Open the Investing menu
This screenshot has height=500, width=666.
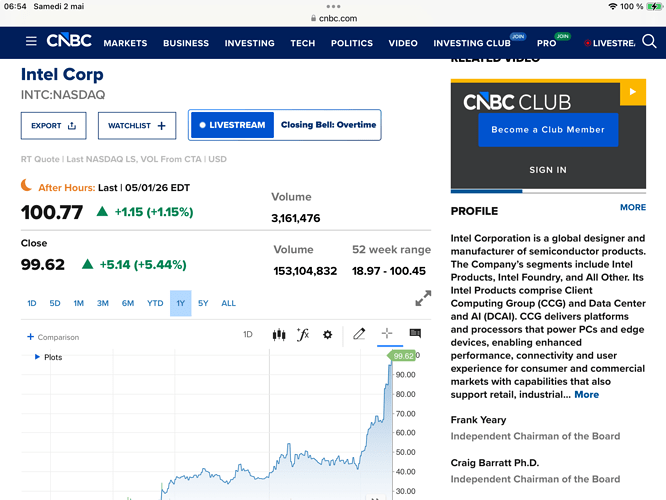tap(250, 43)
